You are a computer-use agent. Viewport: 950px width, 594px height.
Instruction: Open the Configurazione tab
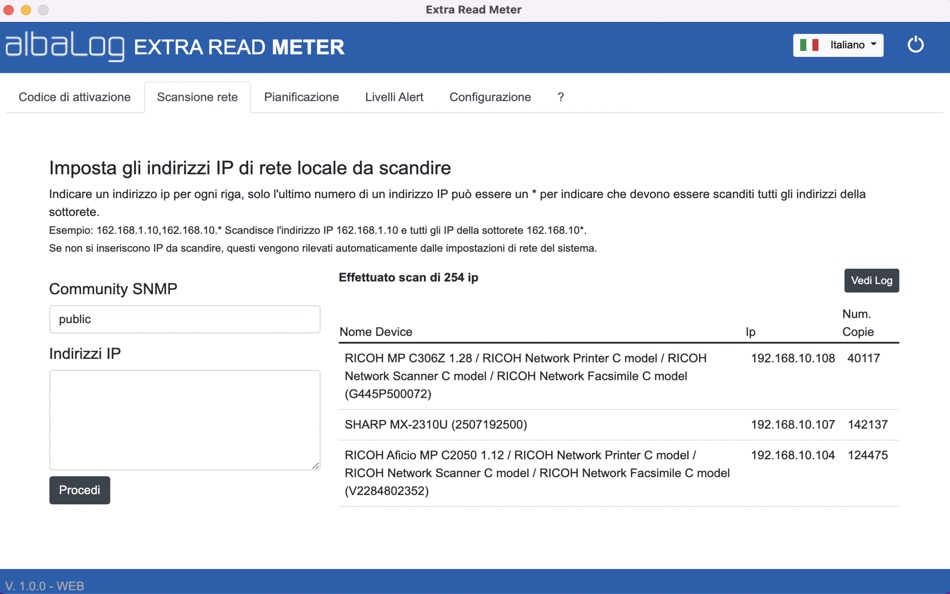pos(490,97)
